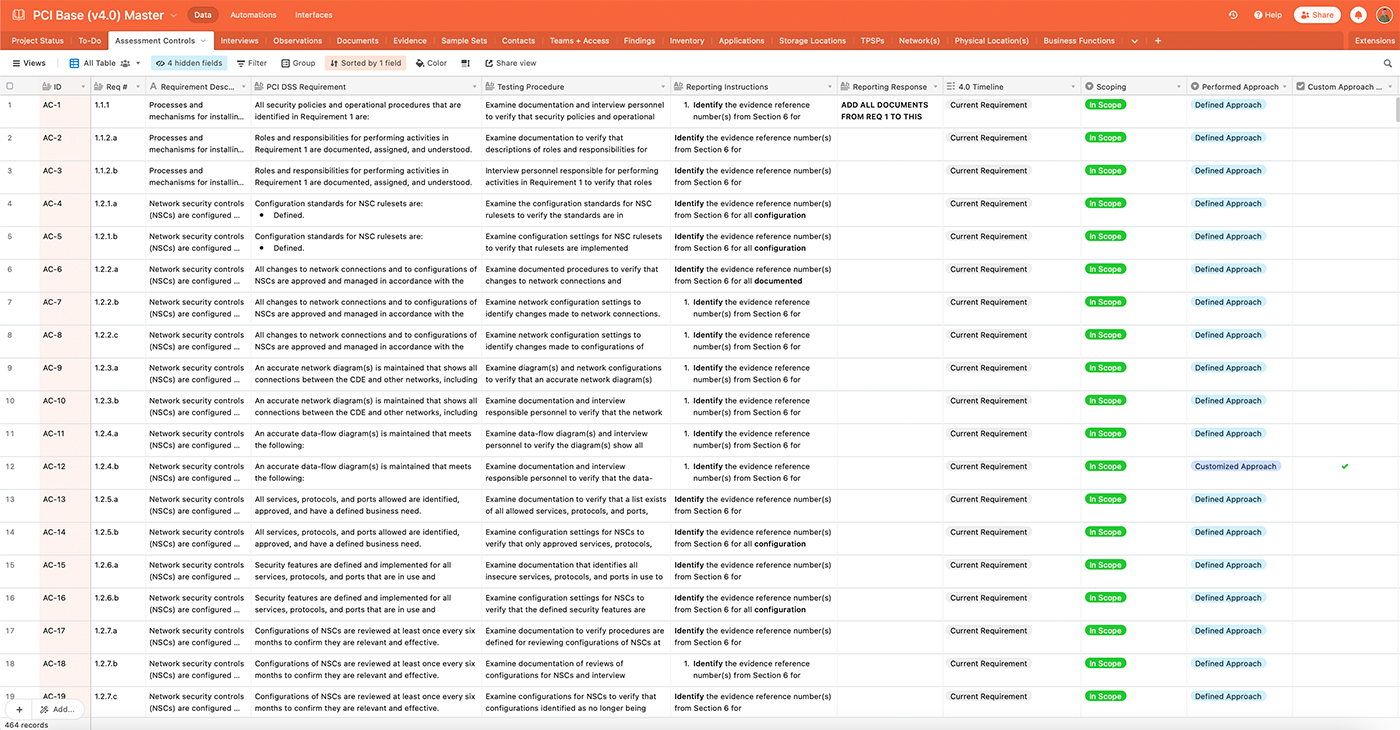Switch to the Findings table tab

[639, 41]
